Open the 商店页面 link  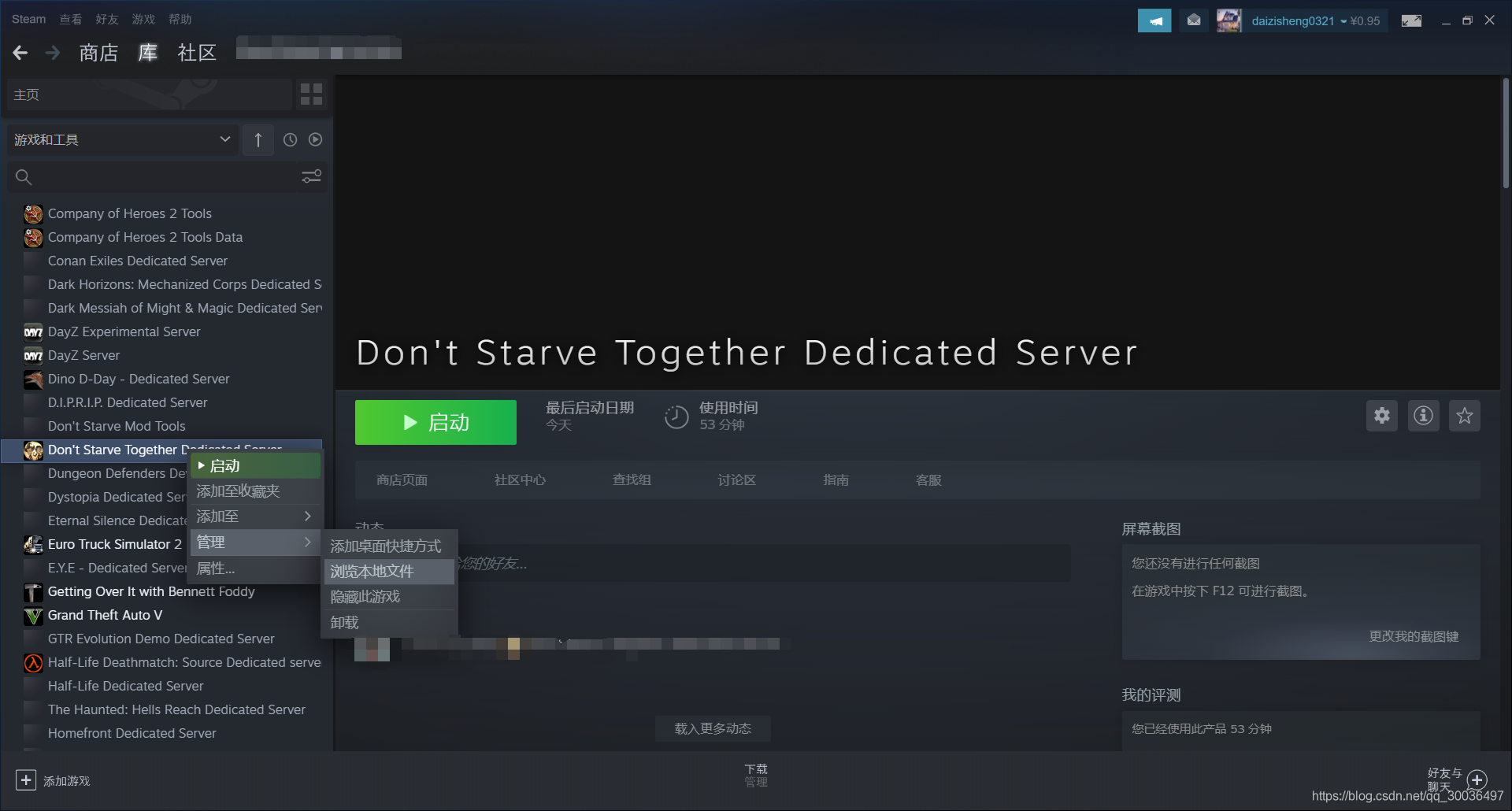pyautogui.click(x=402, y=480)
